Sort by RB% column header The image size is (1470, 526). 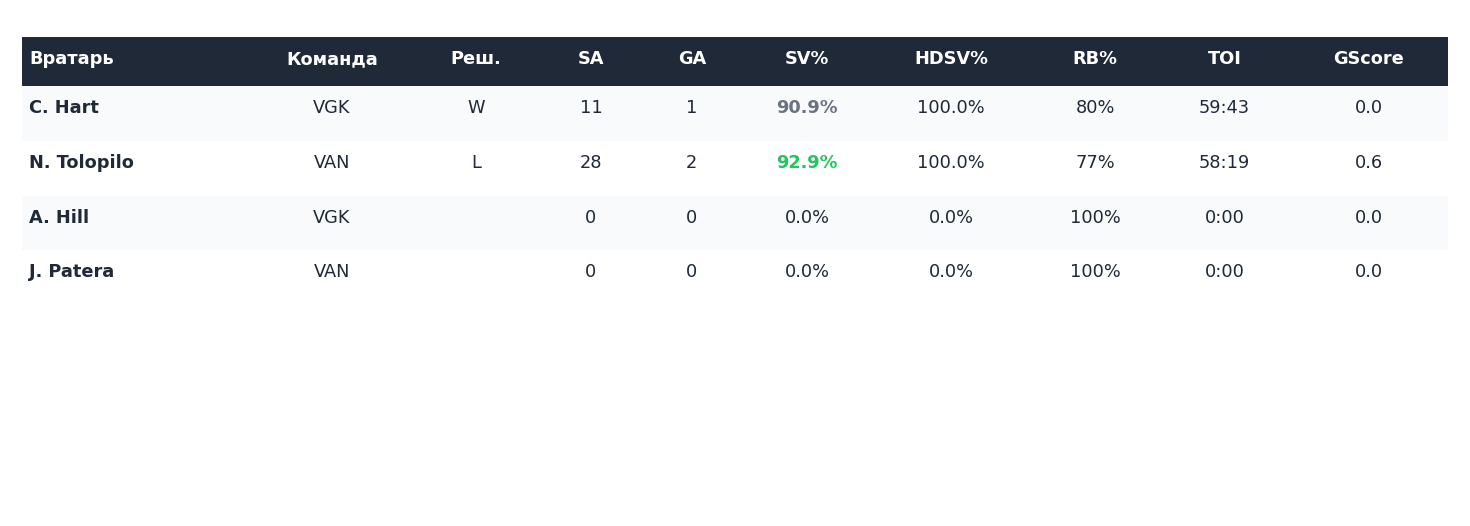(1094, 60)
